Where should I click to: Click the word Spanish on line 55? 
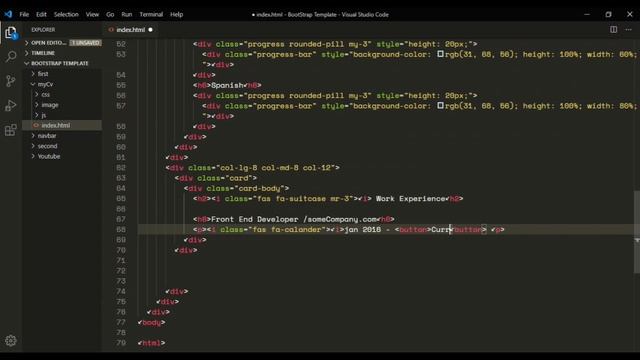click(227, 85)
